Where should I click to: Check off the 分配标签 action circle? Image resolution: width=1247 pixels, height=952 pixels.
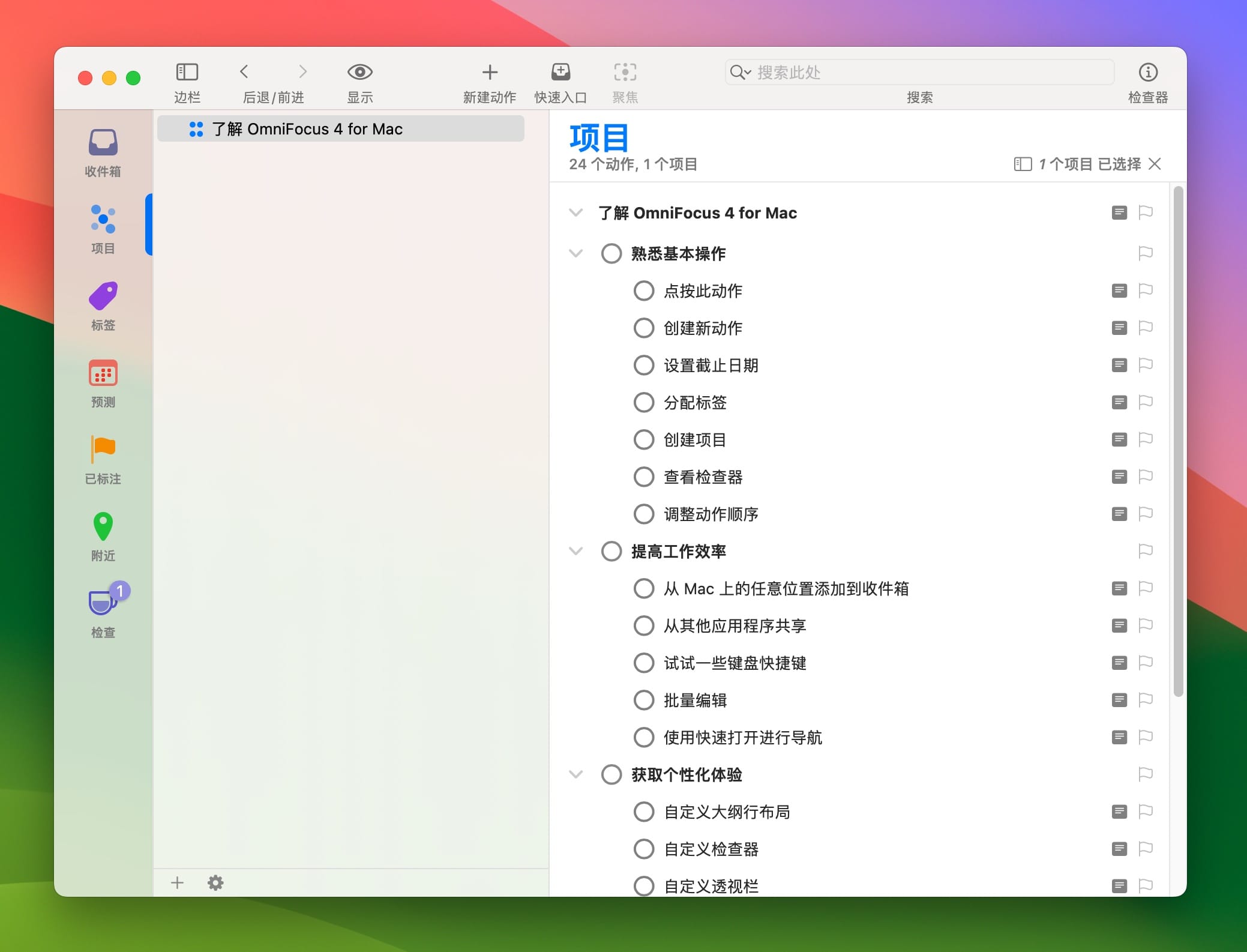pos(643,403)
